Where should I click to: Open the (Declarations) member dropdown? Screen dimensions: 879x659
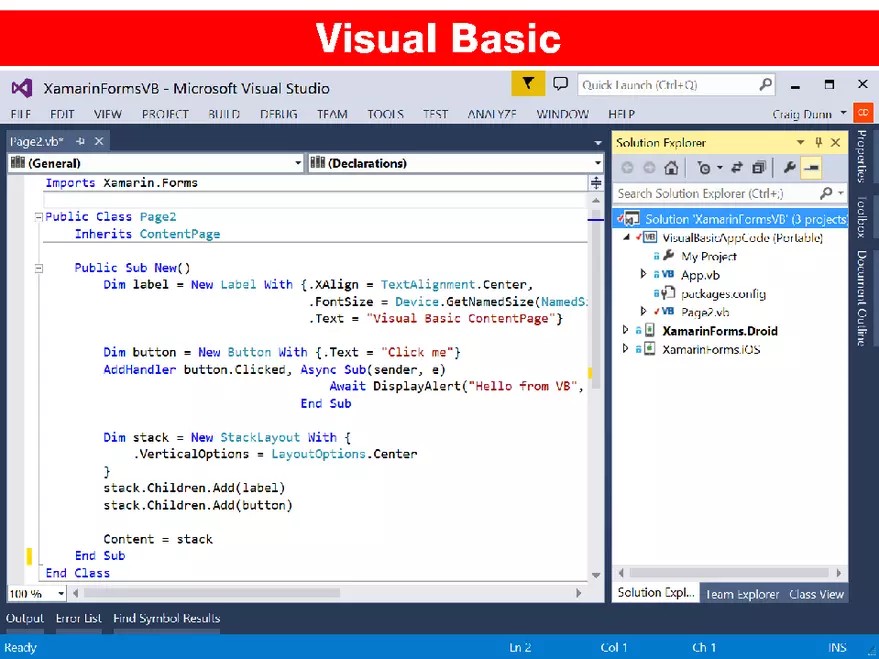(455, 163)
